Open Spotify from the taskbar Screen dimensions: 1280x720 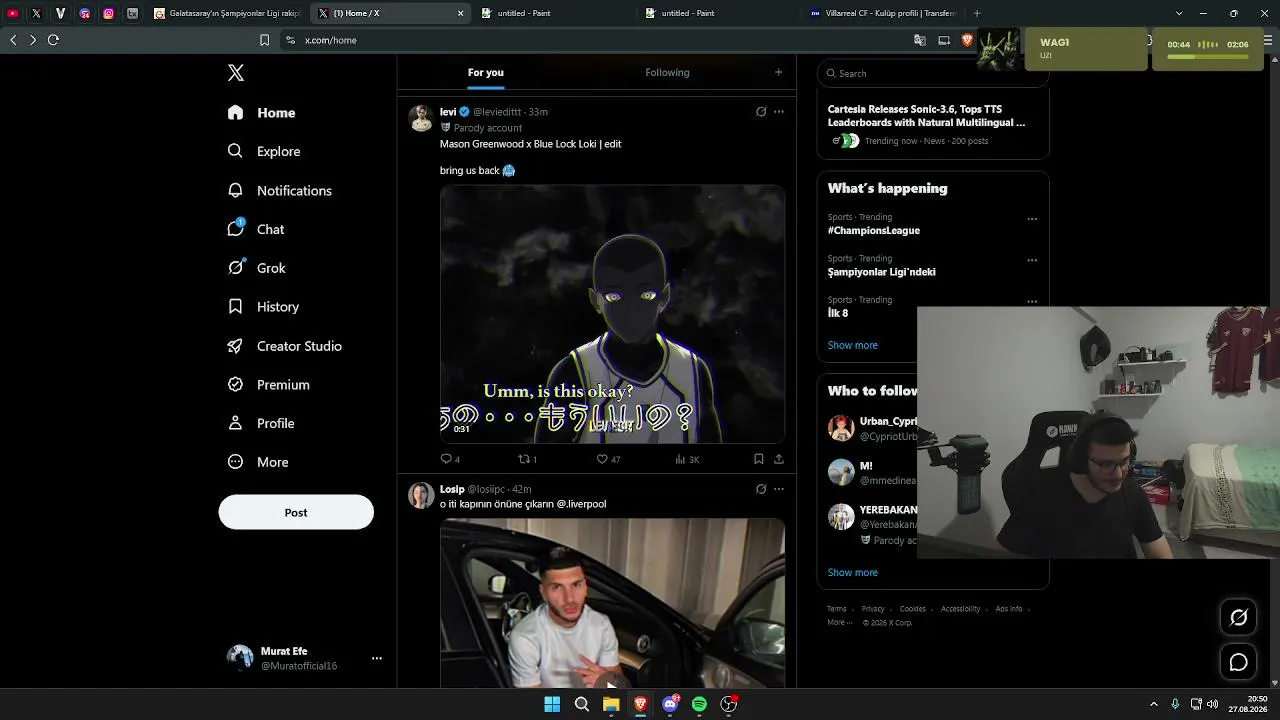click(x=699, y=704)
